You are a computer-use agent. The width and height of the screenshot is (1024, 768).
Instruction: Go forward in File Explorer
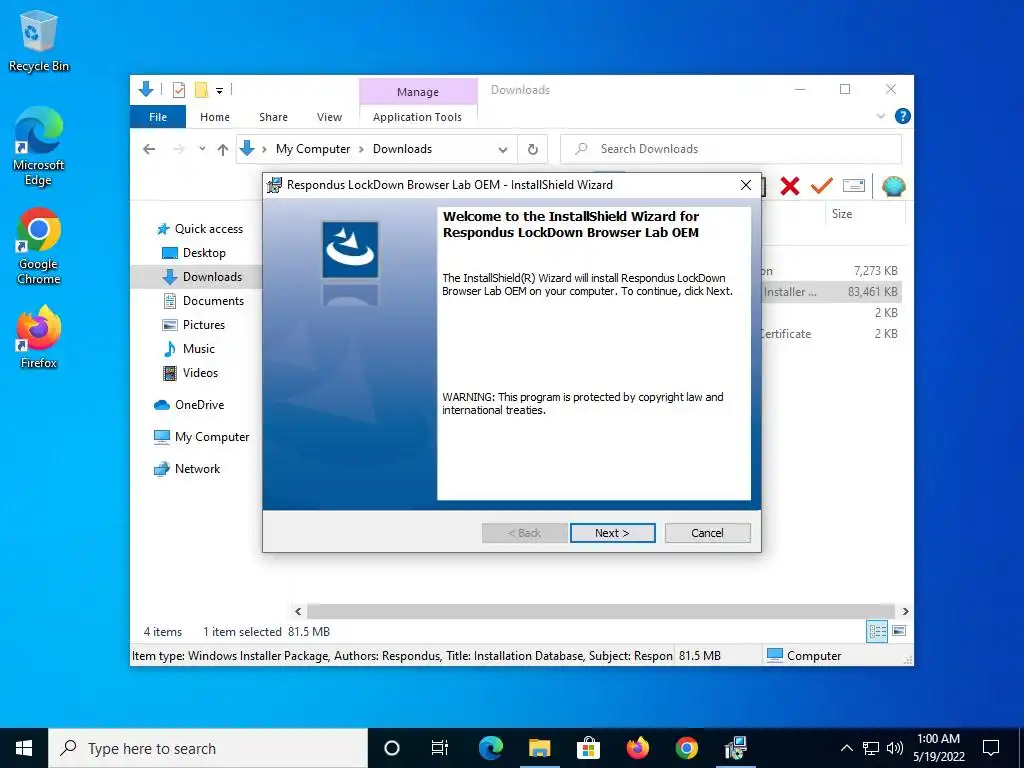point(178,149)
